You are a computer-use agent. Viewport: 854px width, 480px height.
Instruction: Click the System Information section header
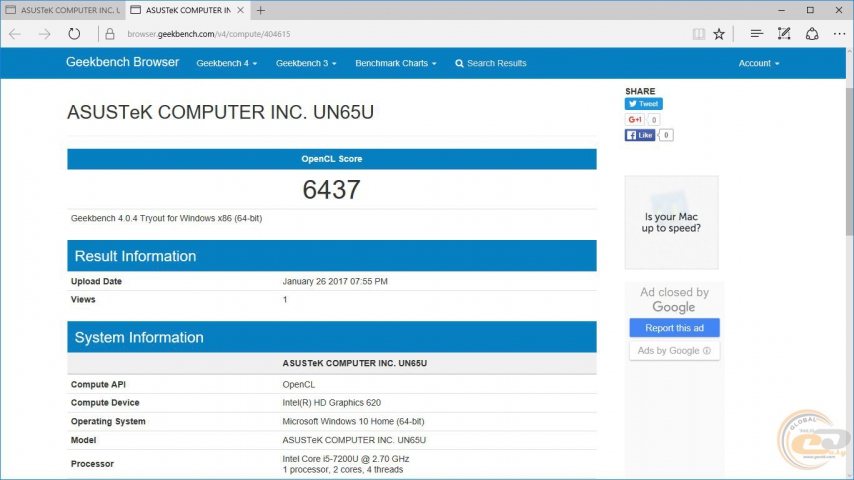332,337
